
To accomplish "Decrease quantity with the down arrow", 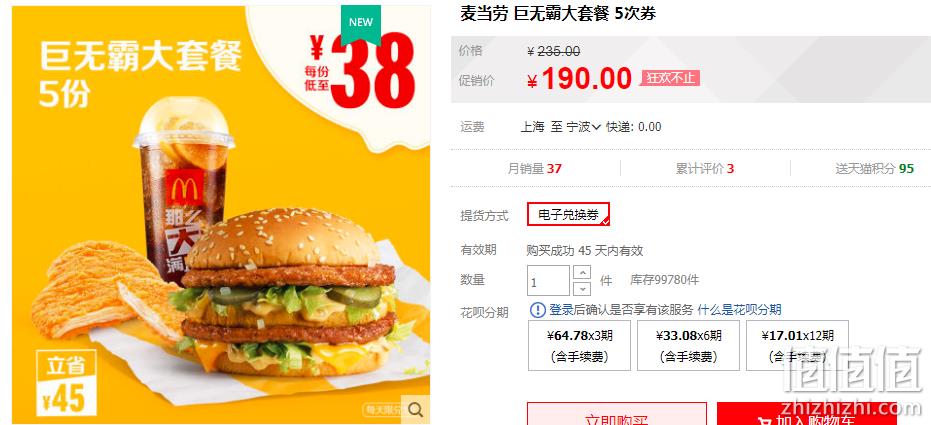I will point(584,288).
